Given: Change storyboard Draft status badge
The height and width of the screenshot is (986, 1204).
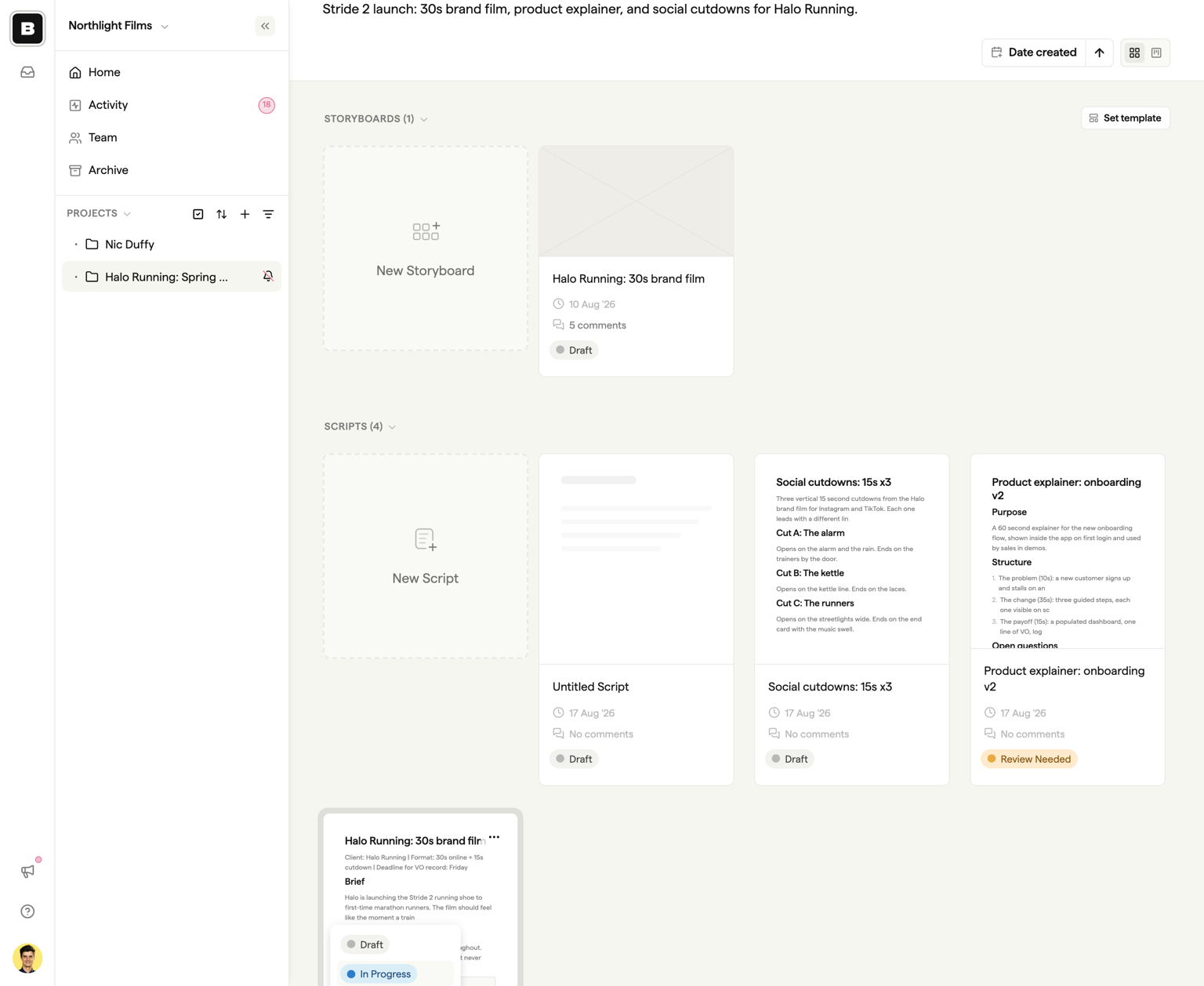Looking at the screenshot, I should point(574,350).
